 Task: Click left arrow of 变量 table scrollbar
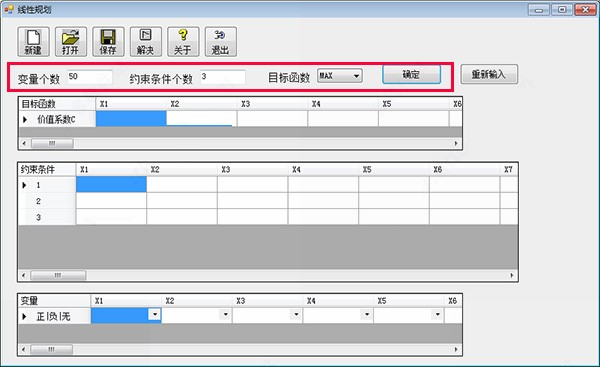point(24,349)
